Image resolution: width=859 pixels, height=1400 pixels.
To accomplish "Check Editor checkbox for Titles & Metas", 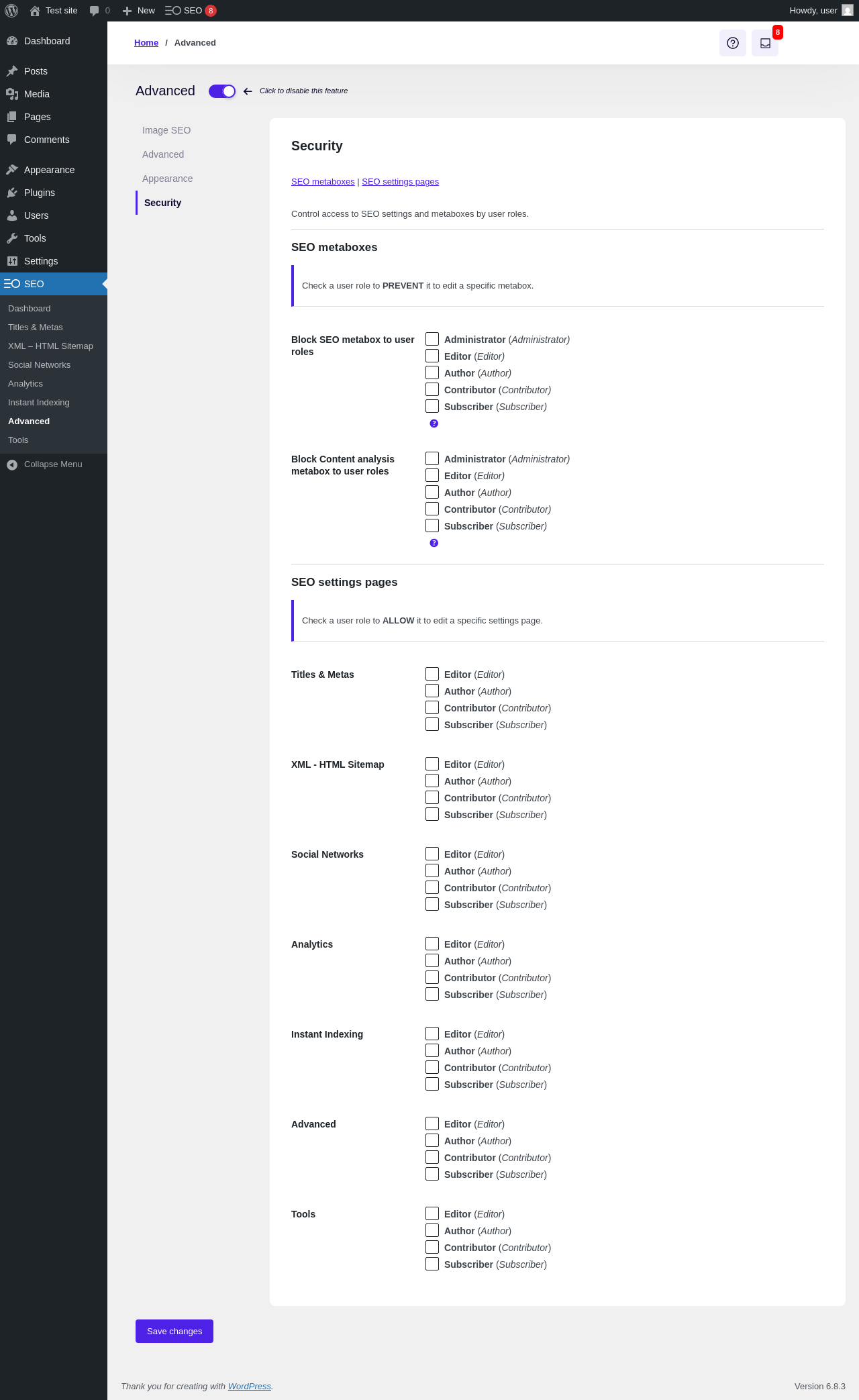I will pyautogui.click(x=432, y=674).
